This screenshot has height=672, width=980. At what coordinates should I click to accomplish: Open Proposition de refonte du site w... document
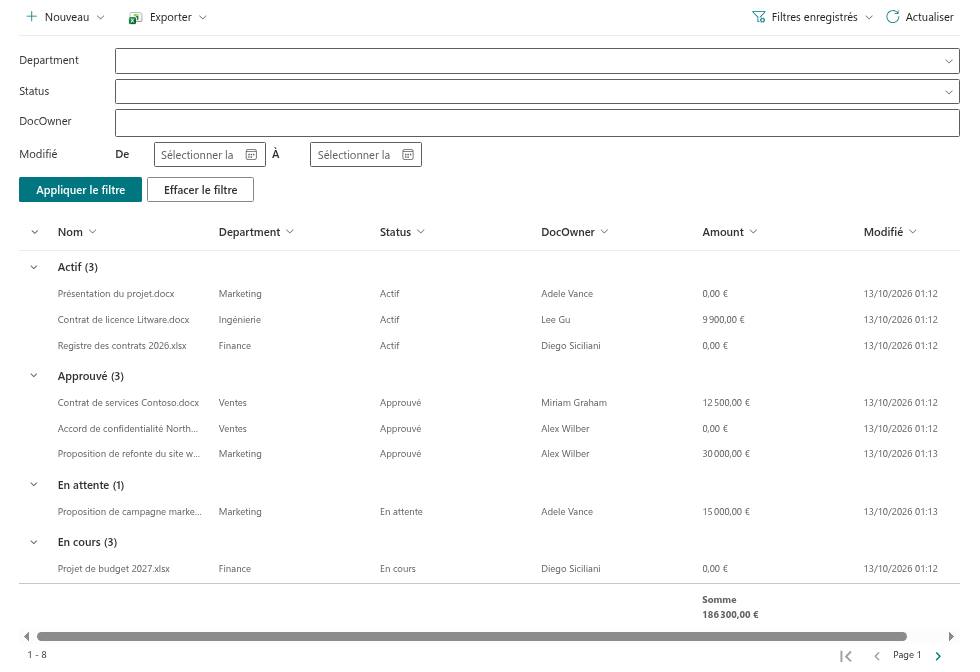click(x=129, y=454)
